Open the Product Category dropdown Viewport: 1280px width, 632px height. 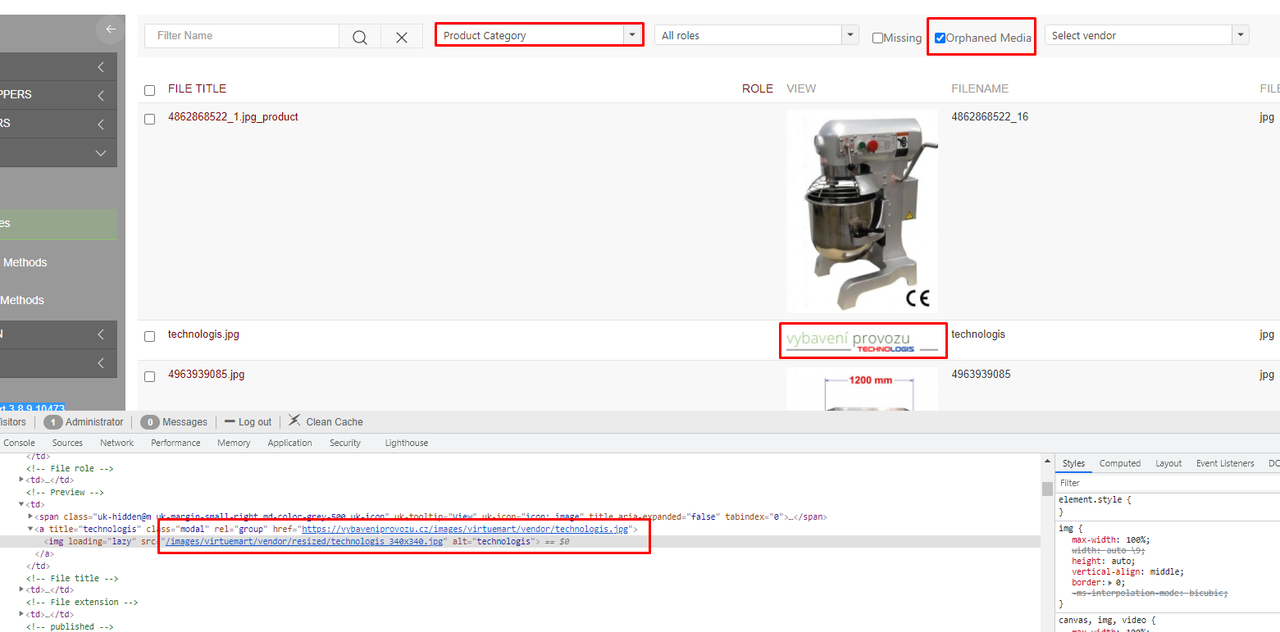[x=539, y=35]
